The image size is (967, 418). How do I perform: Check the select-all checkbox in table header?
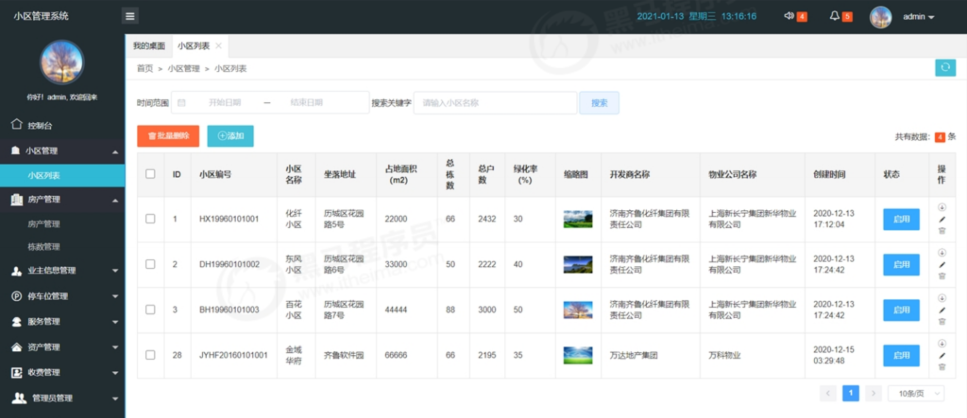150,174
